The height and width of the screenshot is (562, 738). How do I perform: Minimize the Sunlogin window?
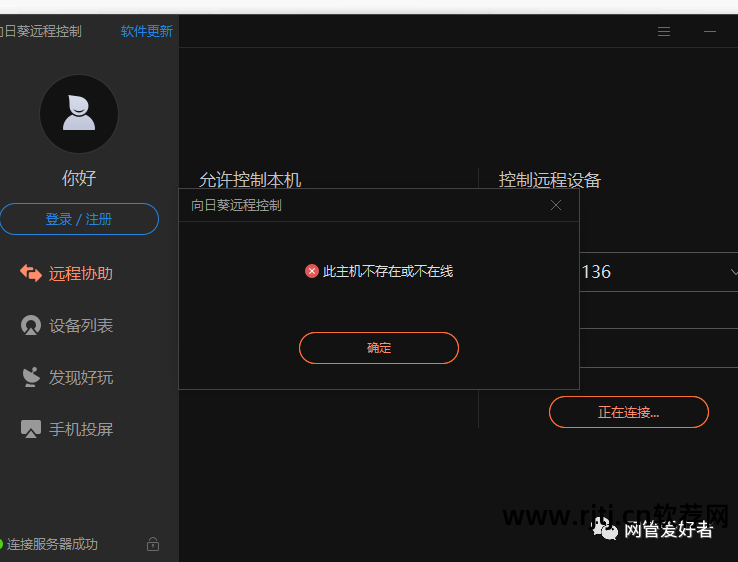[710, 32]
